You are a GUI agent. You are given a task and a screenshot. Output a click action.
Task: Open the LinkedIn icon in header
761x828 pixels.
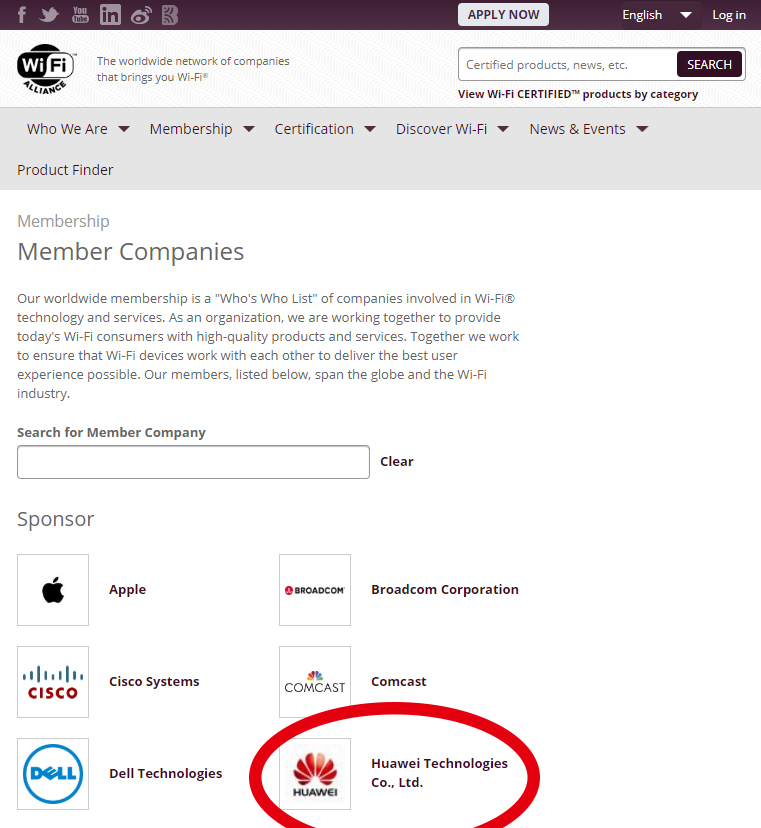pos(110,15)
